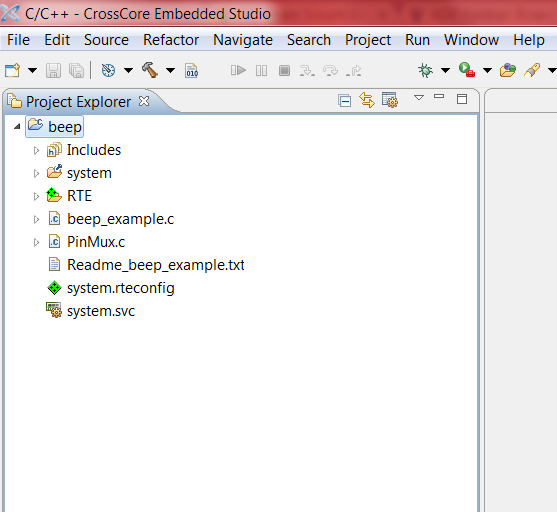Select the Project Explorer tab
Image resolution: width=557 pixels, height=512 pixels.
point(78,102)
